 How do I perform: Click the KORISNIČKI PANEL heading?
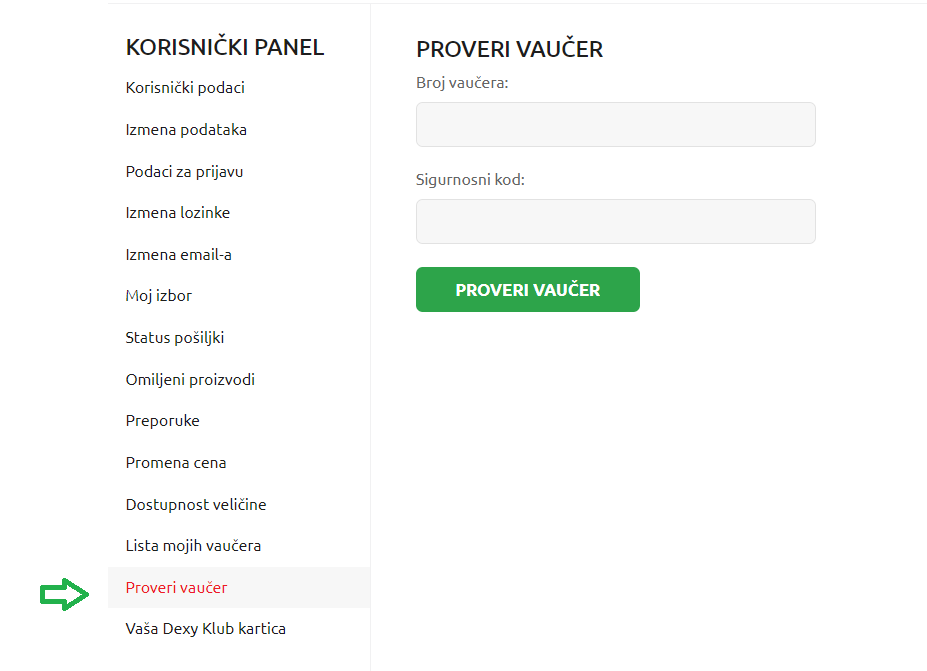point(225,47)
